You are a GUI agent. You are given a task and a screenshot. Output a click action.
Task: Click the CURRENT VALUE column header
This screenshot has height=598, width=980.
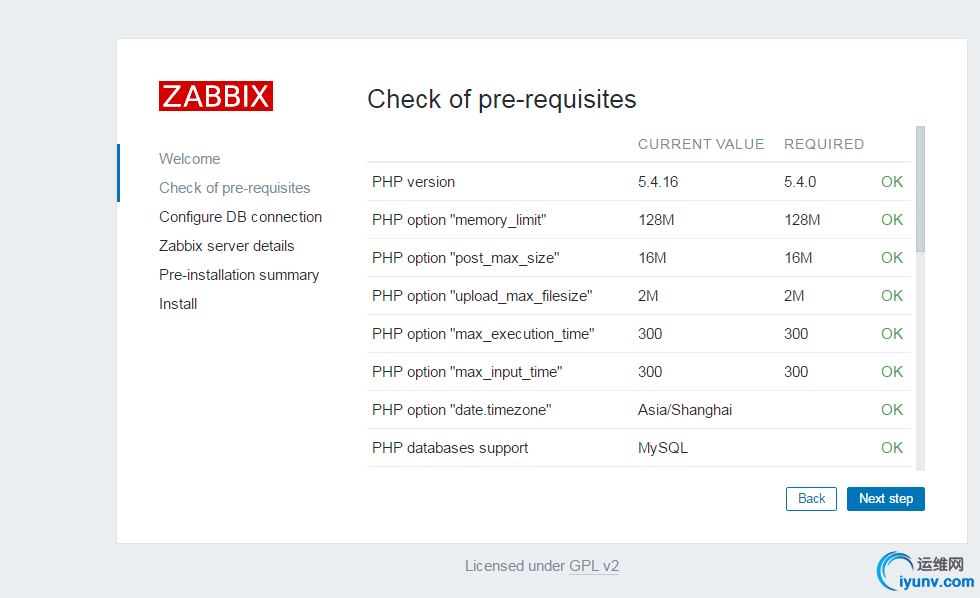click(701, 144)
